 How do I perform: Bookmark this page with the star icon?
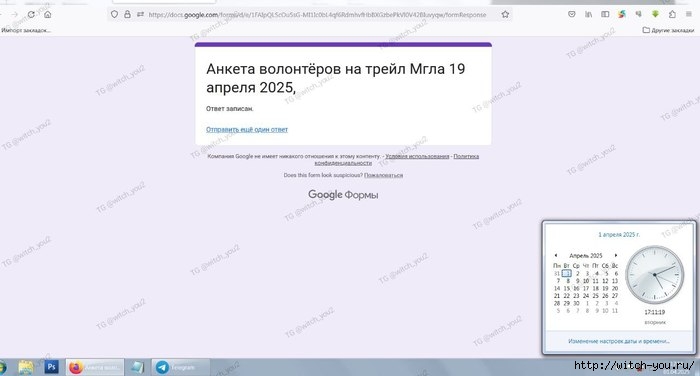click(505, 14)
